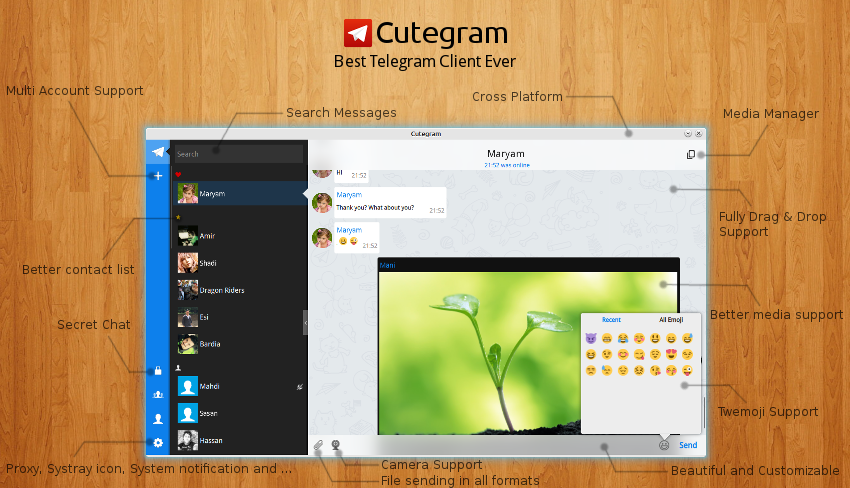Attach a file with paperclip icon
The image size is (850, 488).
[318, 445]
